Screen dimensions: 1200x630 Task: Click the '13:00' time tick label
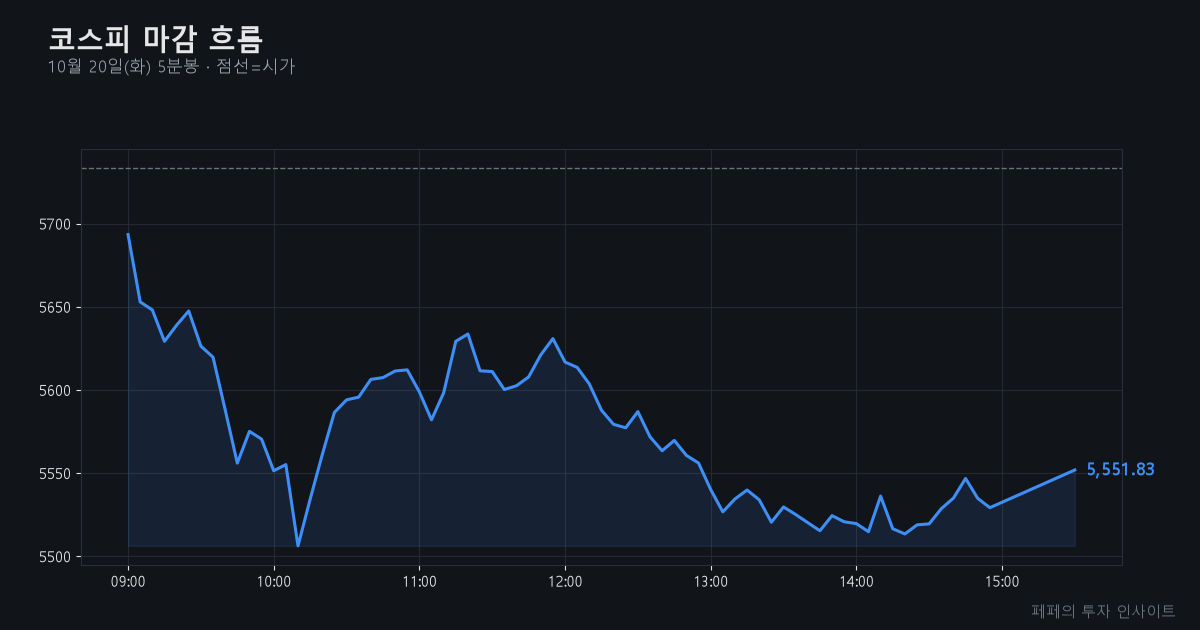(711, 581)
